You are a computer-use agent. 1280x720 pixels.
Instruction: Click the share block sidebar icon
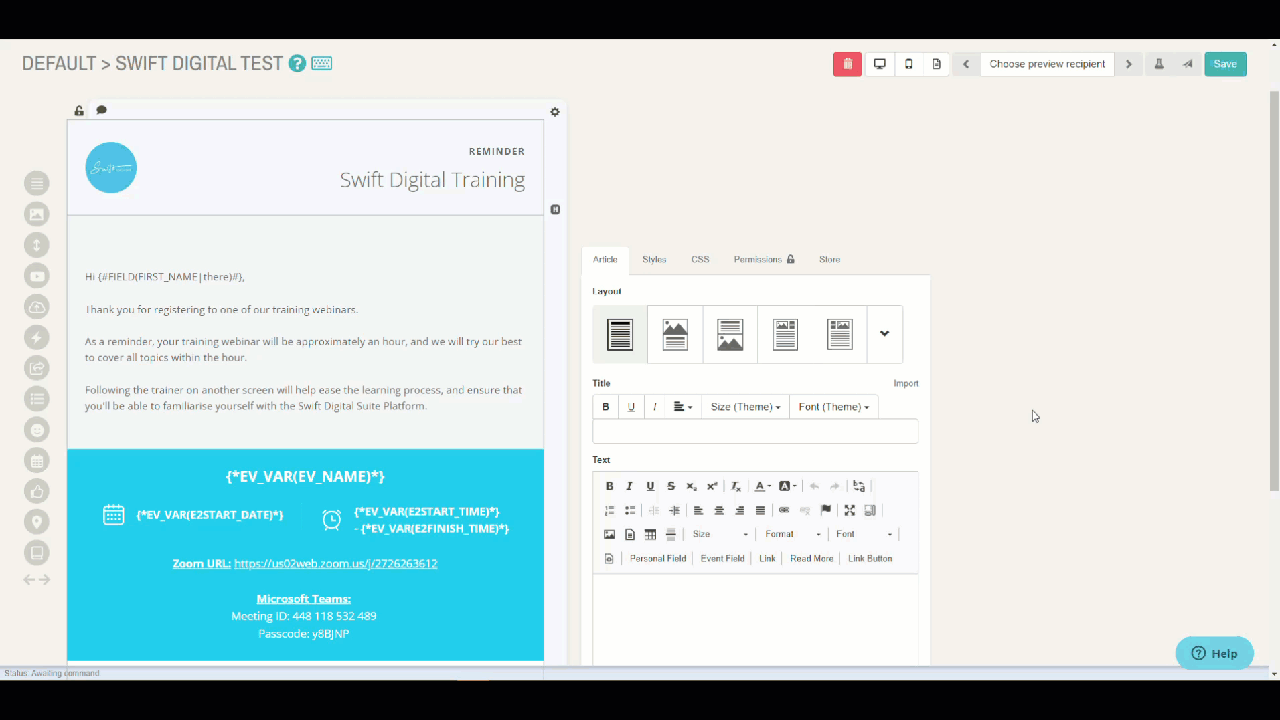pyautogui.click(x=37, y=368)
